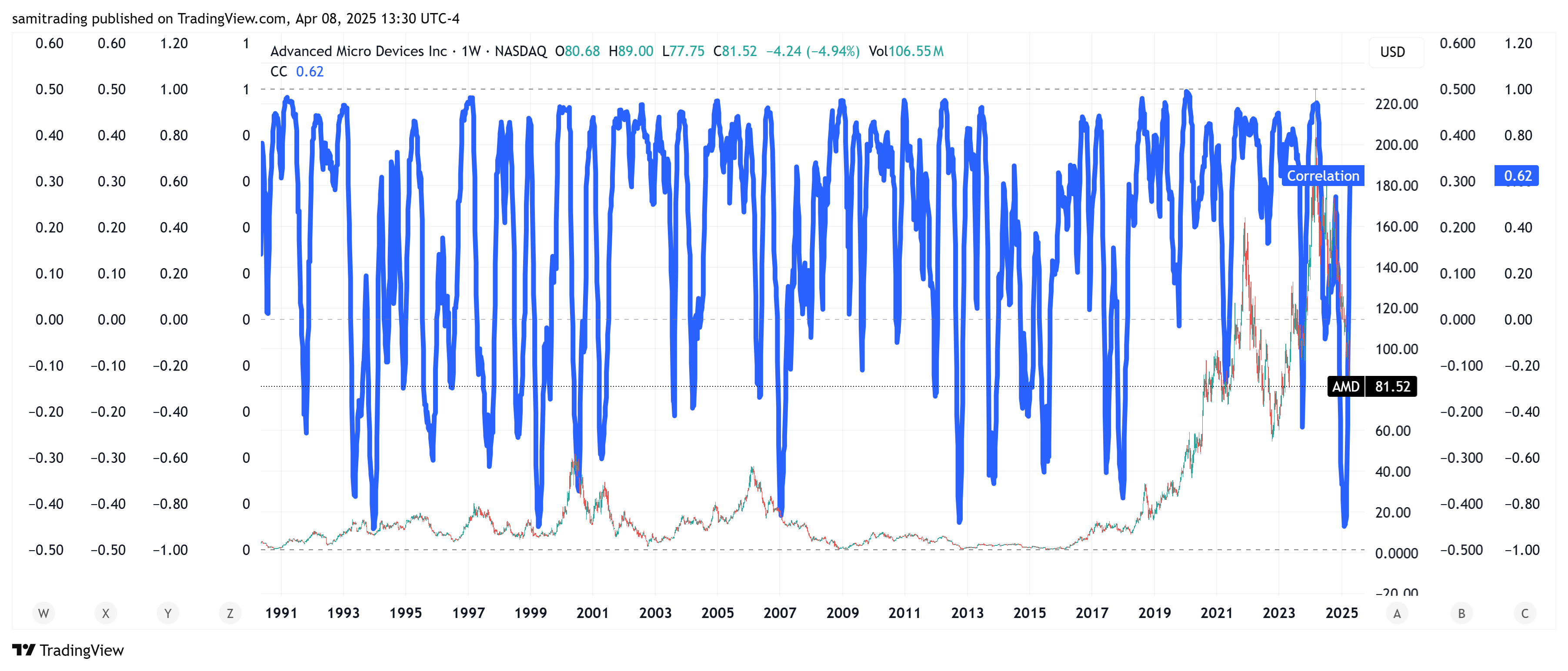Image resolution: width=1568 pixels, height=671 pixels.
Task: Click the A scale label button
Action: pos(1397,613)
